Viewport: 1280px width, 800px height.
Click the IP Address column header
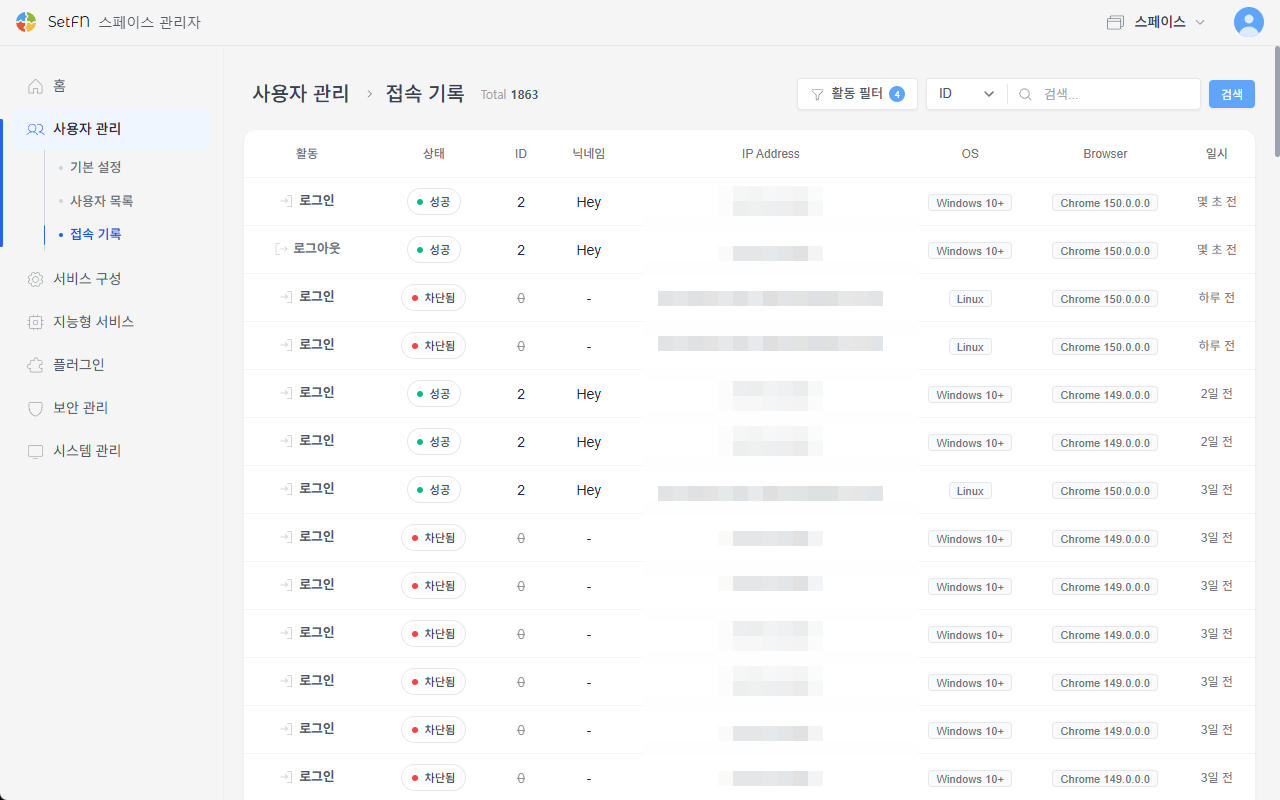pyautogui.click(x=771, y=154)
